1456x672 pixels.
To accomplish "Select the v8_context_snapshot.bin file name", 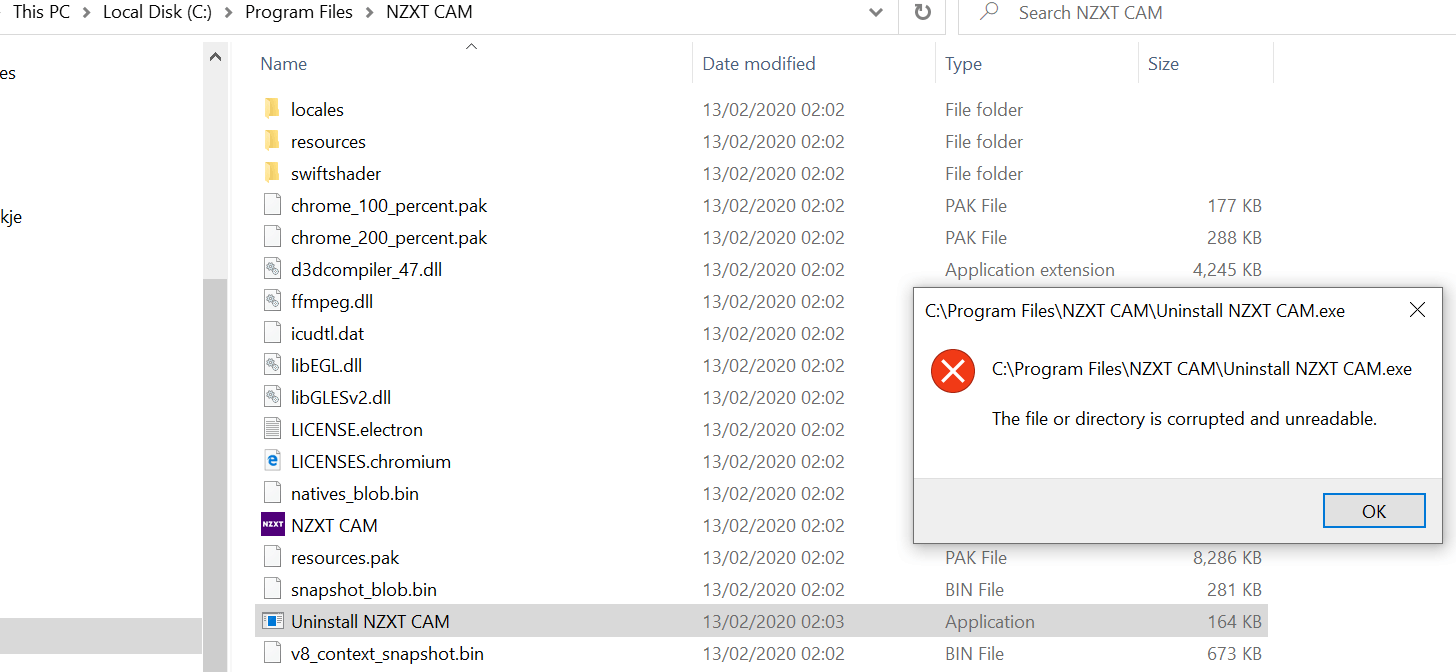I will pyautogui.click(x=387, y=653).
